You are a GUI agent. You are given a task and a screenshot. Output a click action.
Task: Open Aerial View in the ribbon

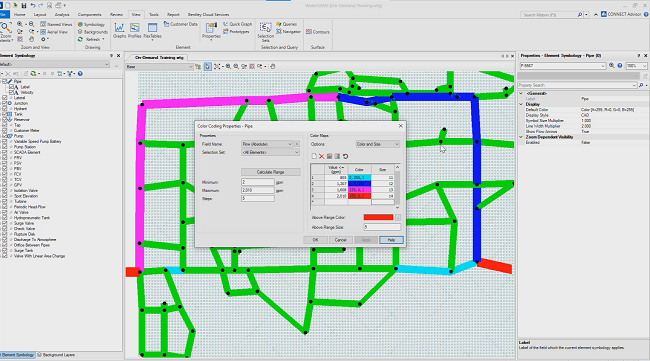(x=54, y=32)
